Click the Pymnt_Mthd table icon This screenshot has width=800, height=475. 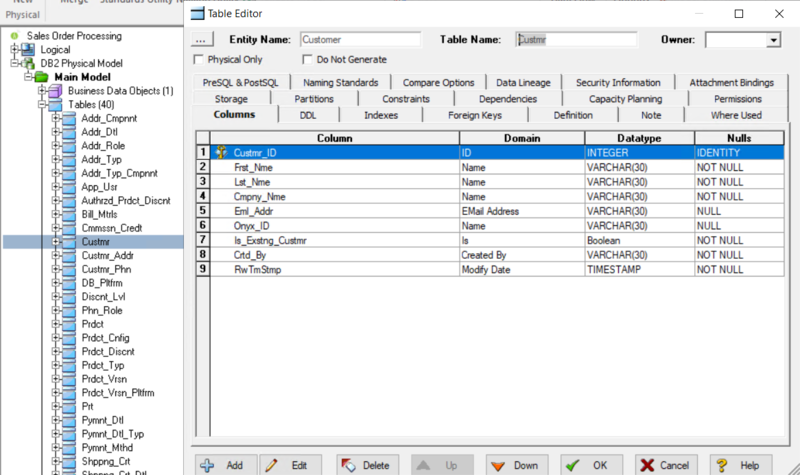pos(69,448)
